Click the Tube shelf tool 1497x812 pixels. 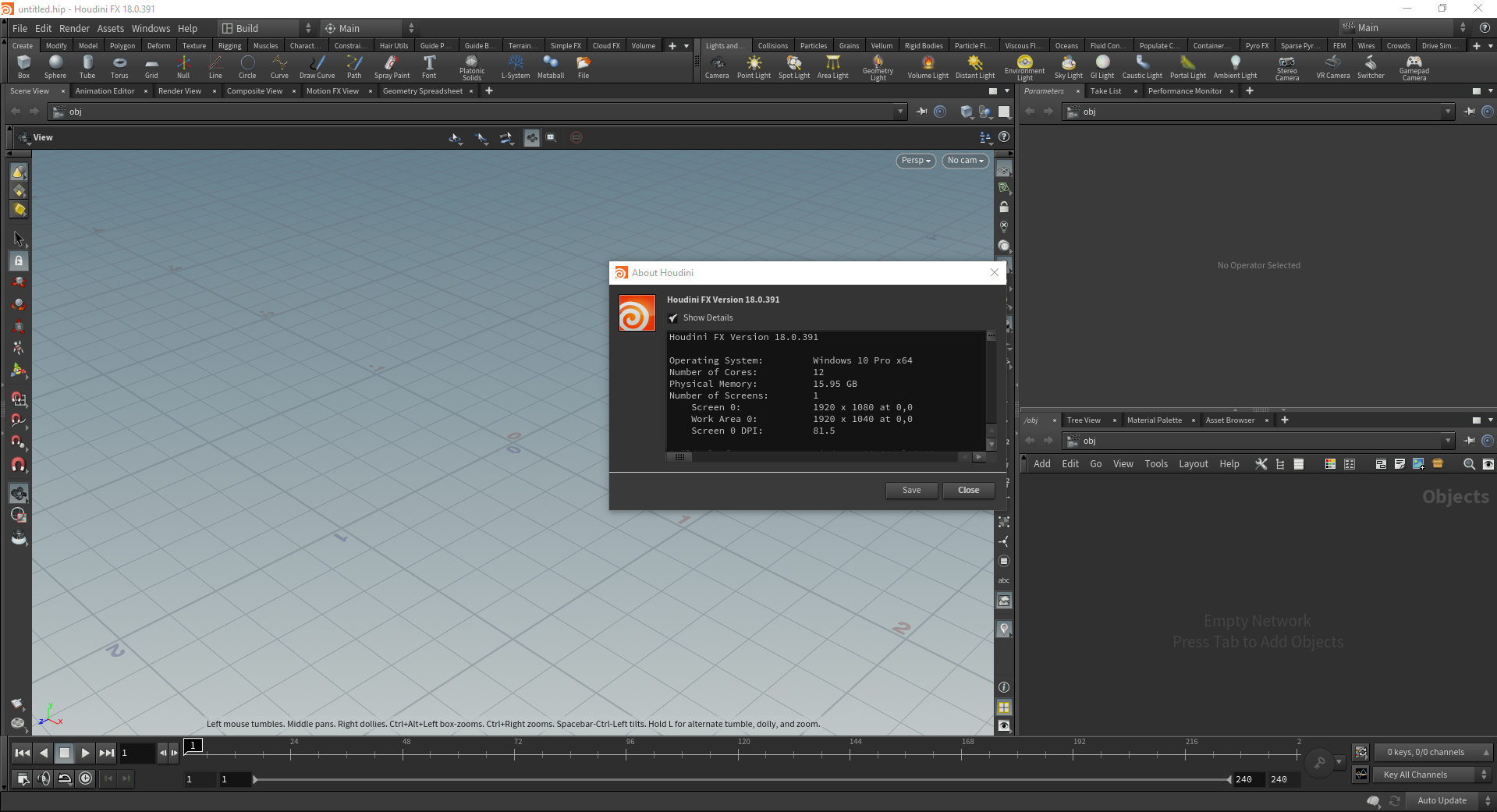[x=87, y=66]
